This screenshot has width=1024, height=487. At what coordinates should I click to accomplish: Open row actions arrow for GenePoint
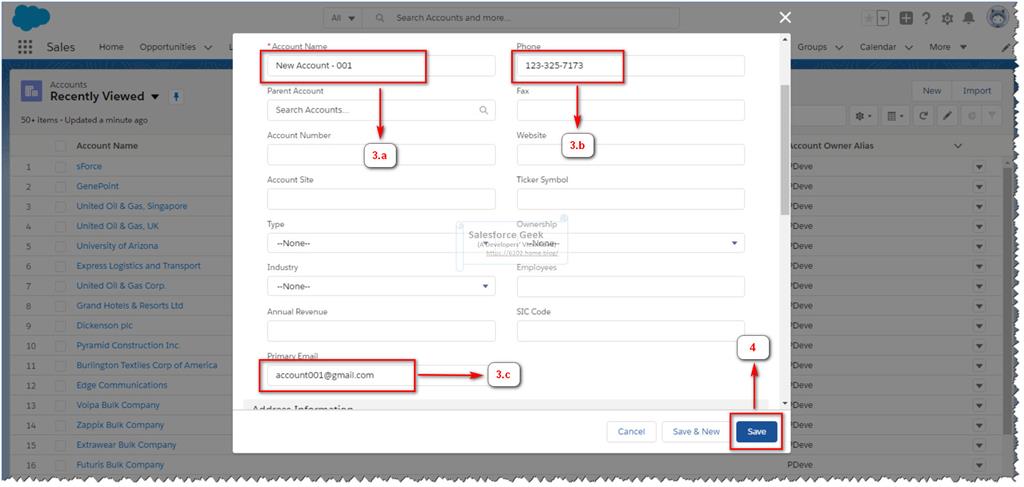click(979, 187)
